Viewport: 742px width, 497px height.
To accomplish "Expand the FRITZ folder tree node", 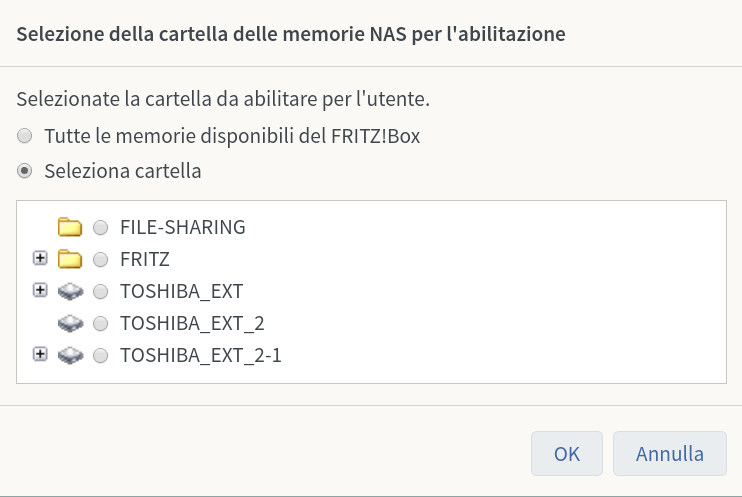I will click(40, 259).
